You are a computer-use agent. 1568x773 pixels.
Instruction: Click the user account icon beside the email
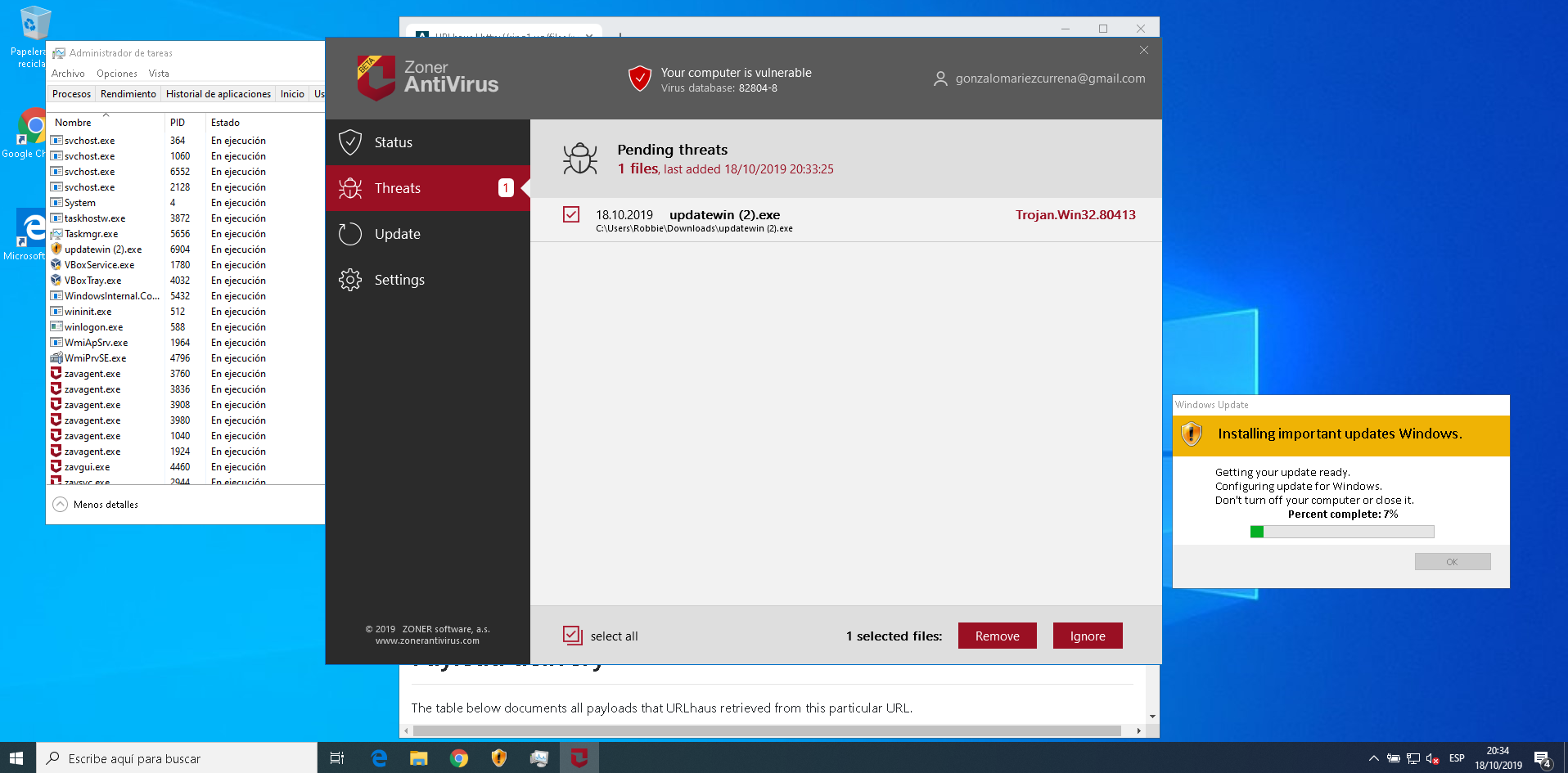click(x=940, y=79)
